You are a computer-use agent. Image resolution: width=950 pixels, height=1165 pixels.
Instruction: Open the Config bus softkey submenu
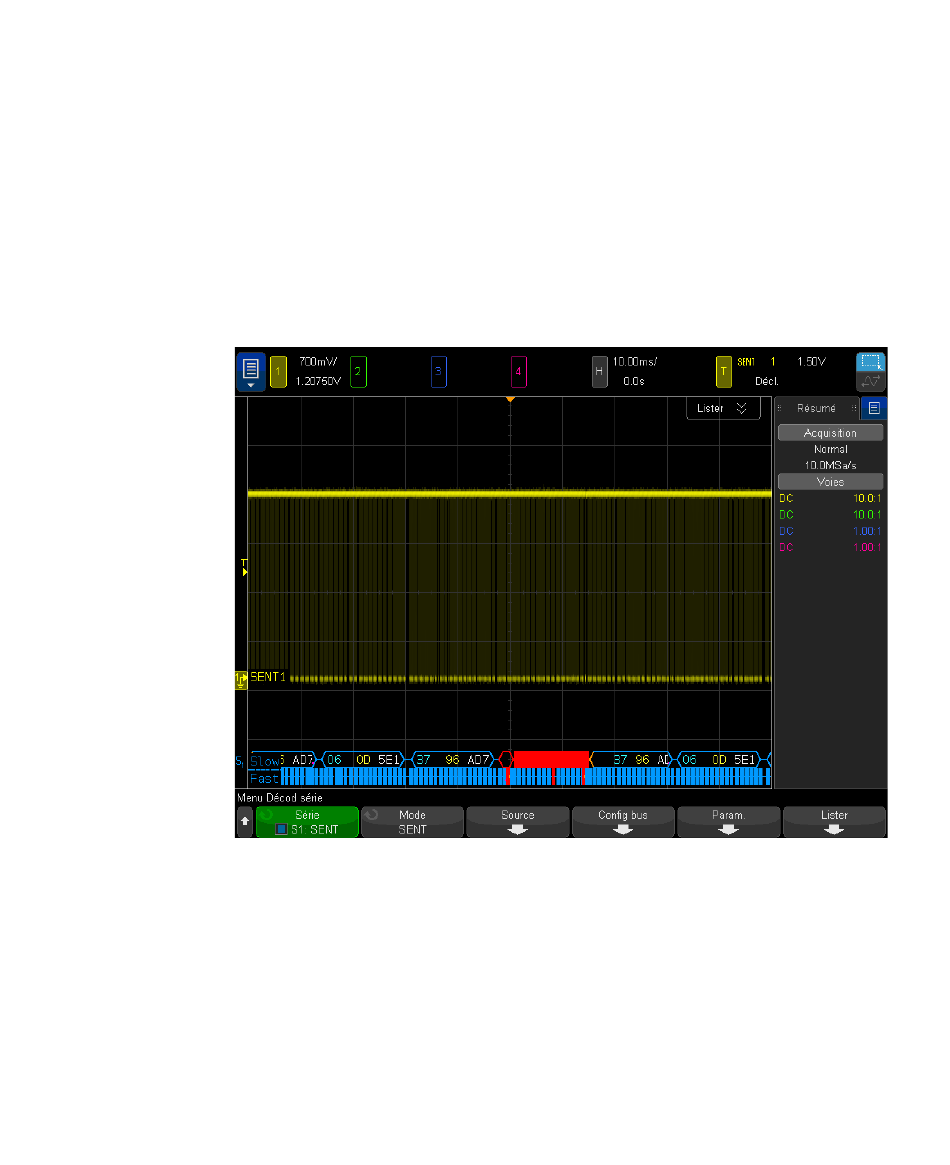(x=623, y=822)
